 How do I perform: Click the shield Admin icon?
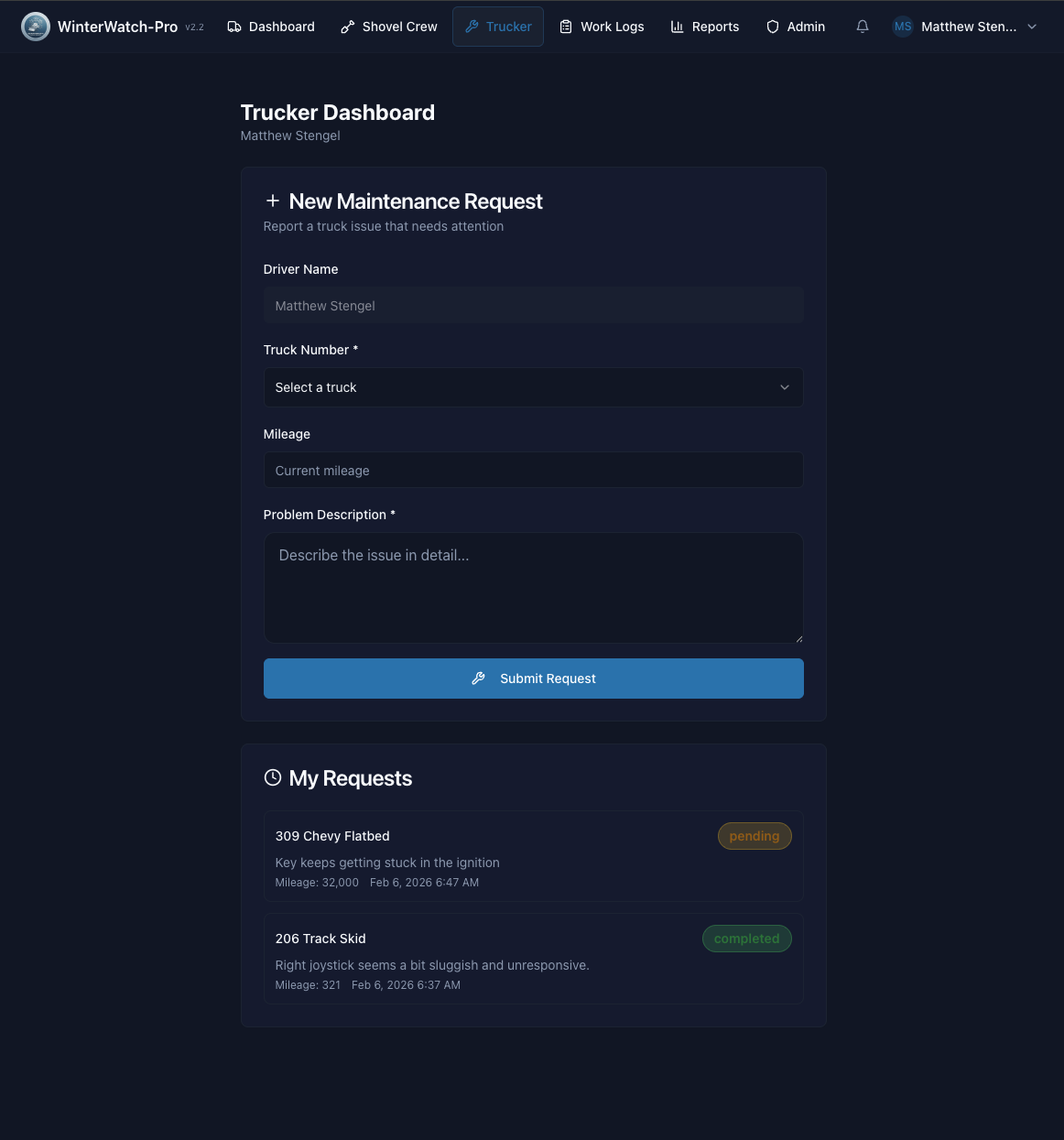click(x=773, y=27)
